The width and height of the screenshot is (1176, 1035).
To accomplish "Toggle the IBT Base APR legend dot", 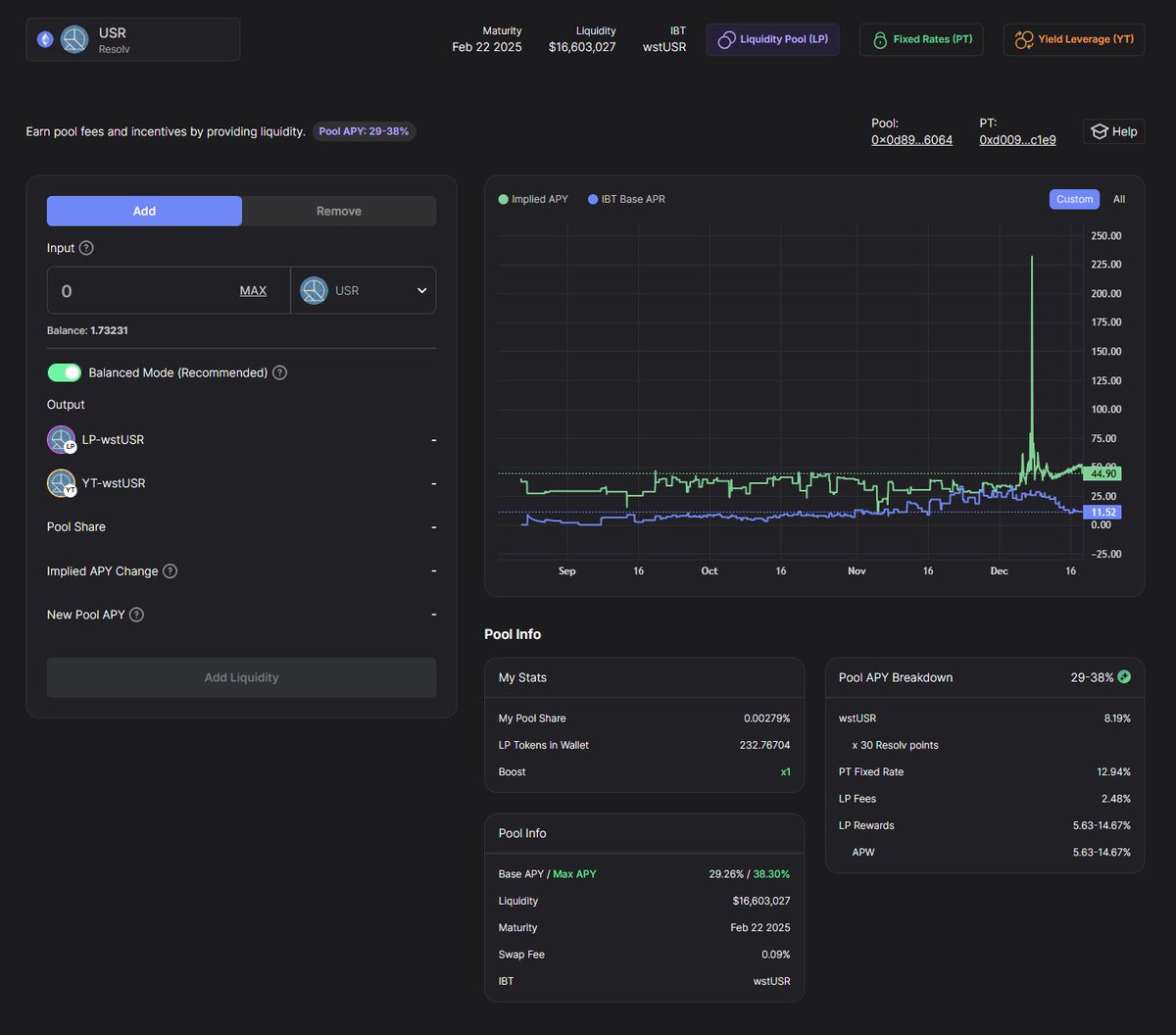I will (593, 199).
